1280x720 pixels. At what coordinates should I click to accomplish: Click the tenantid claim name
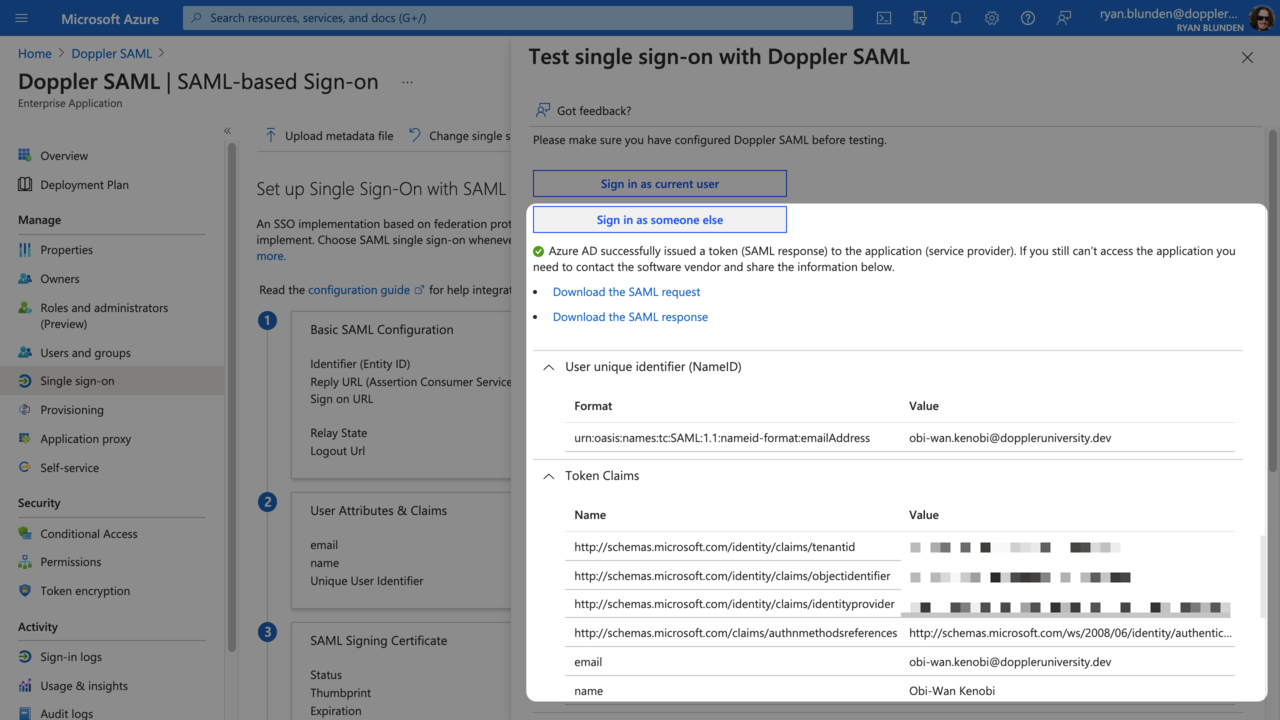(714, 547)
